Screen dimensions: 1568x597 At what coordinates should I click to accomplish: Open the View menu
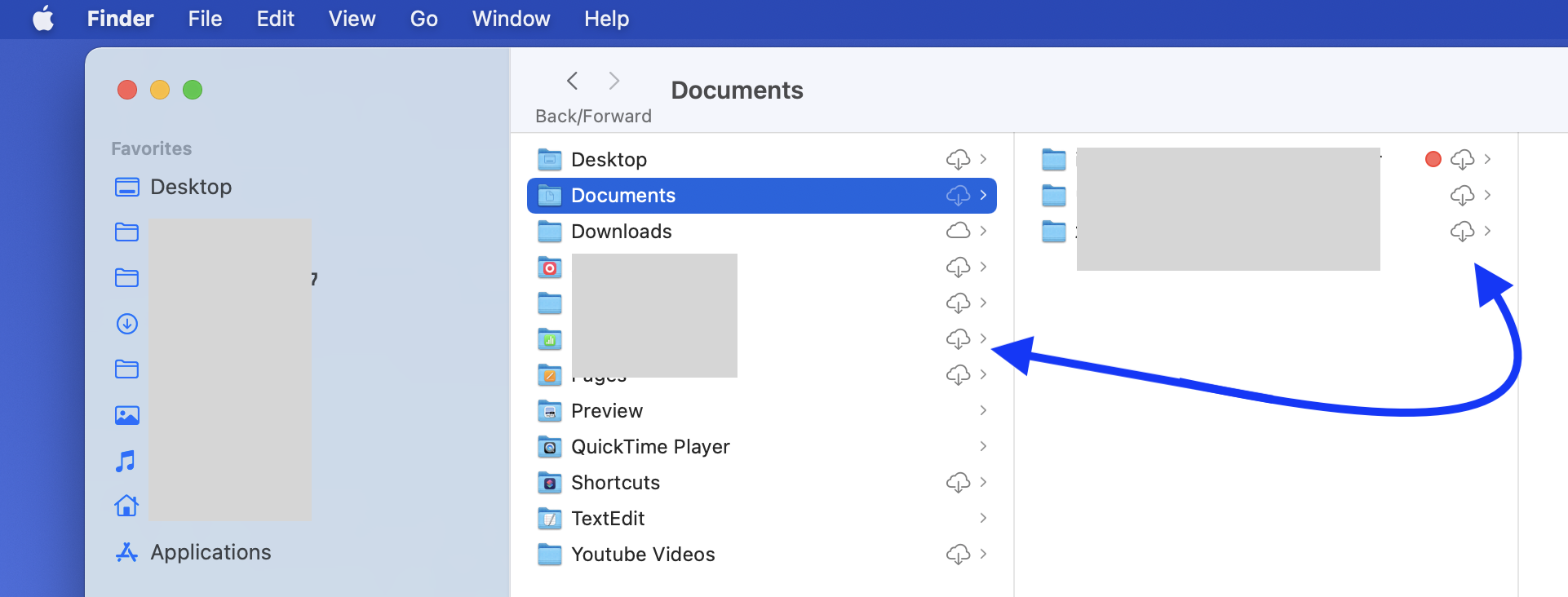click(352, 18)
